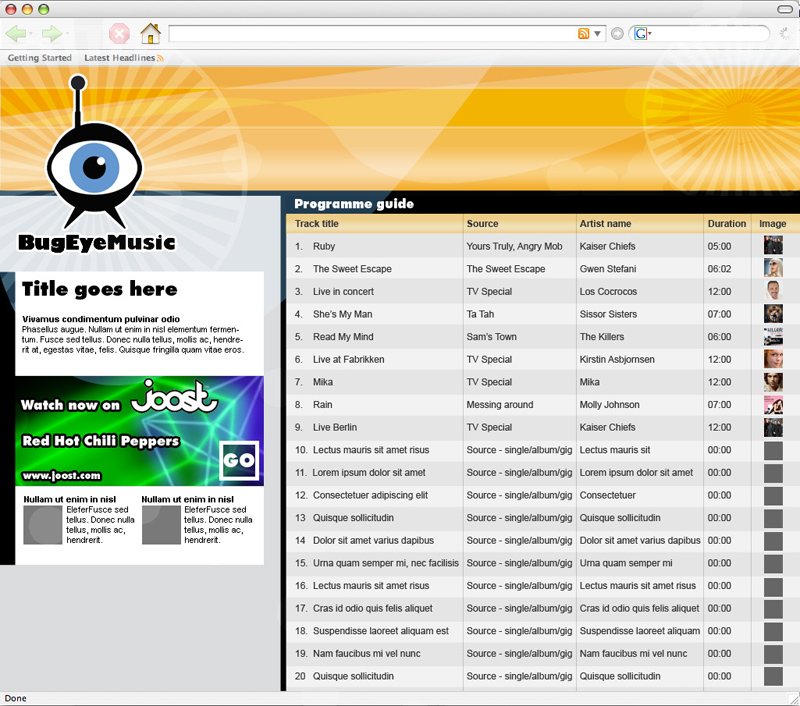
Task: Click the Forward arrow button
Action: pos(52,34)
